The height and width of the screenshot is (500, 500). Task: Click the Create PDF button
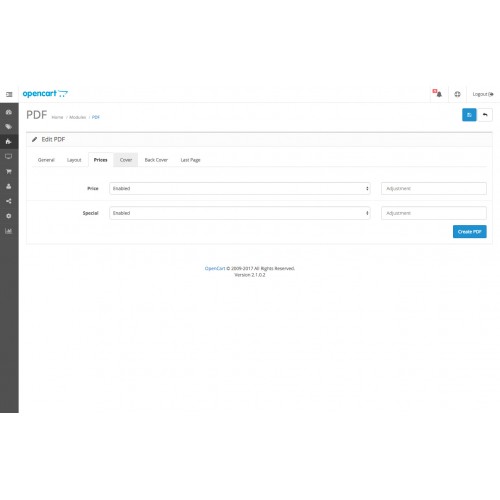click(469, 232)
